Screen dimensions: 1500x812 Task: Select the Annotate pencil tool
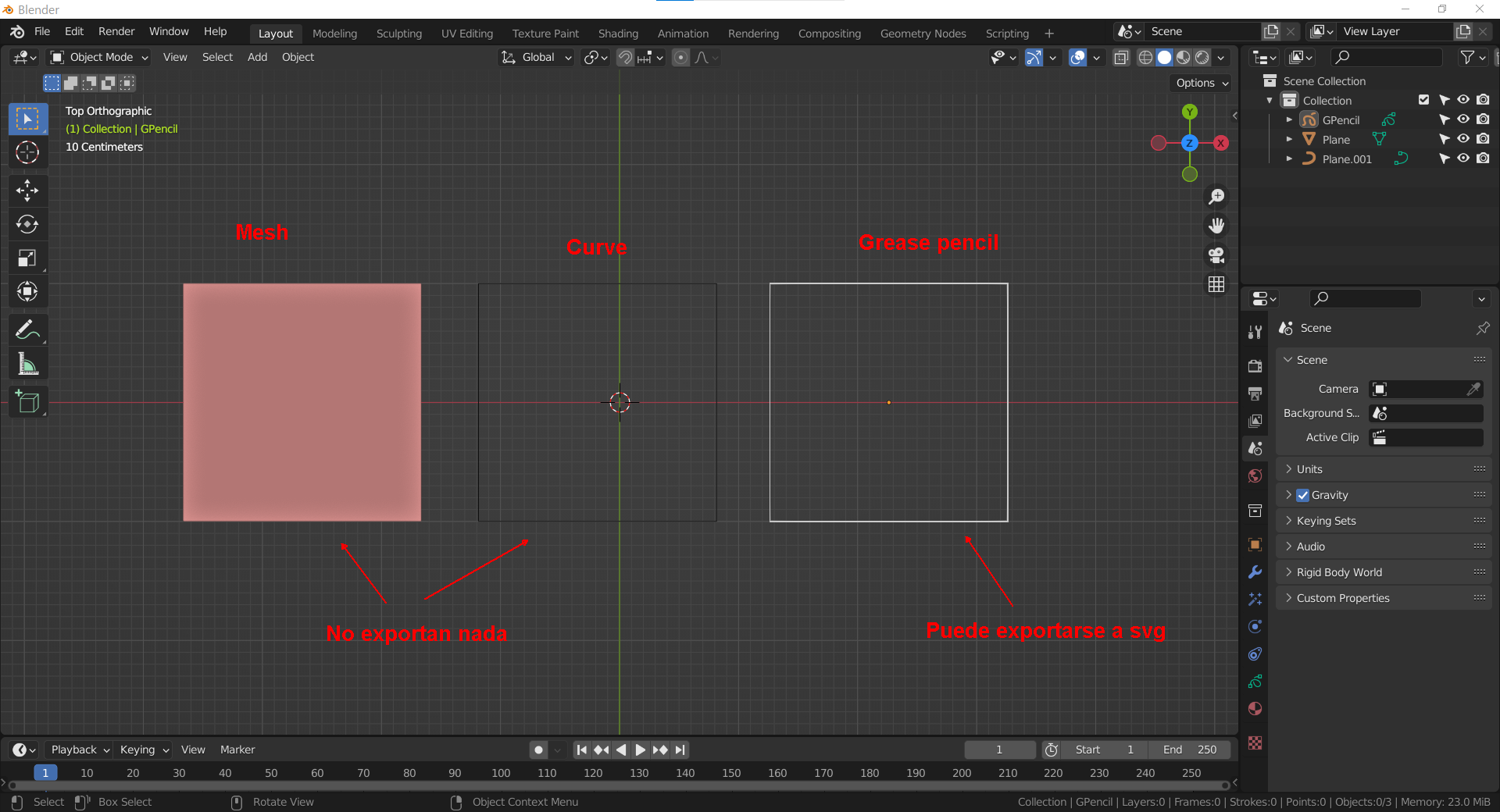pyautogui.click(x=28, y=330)
